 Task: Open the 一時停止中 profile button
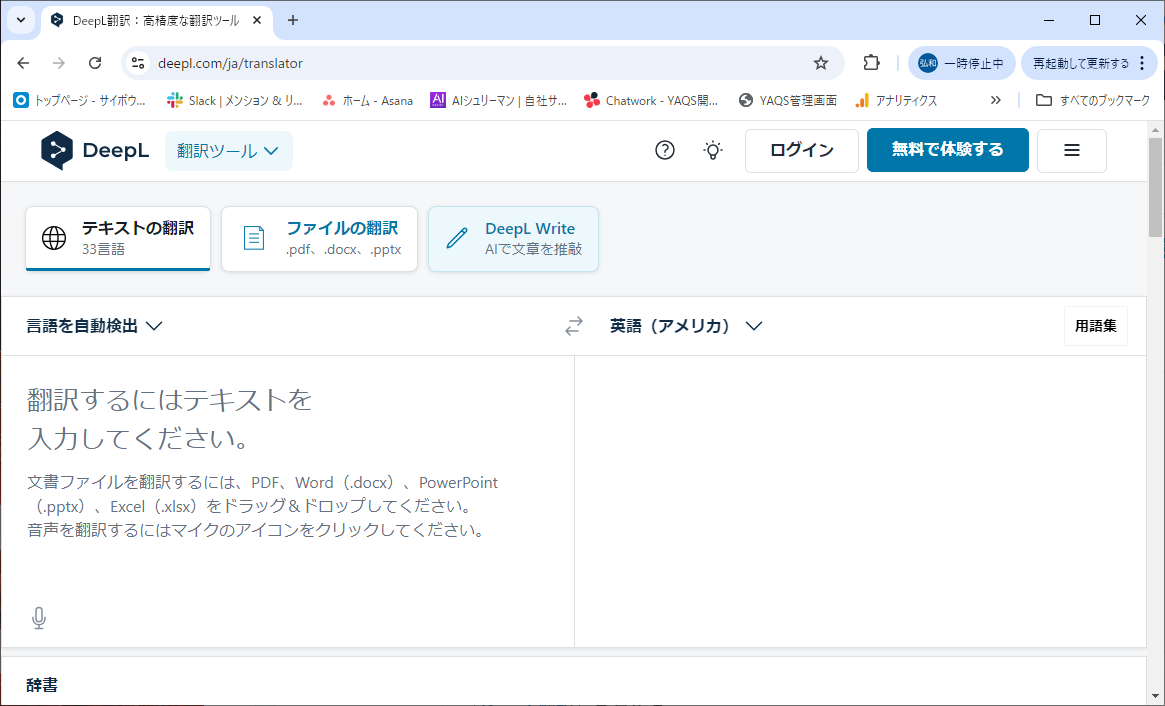[x=961, y=63]
